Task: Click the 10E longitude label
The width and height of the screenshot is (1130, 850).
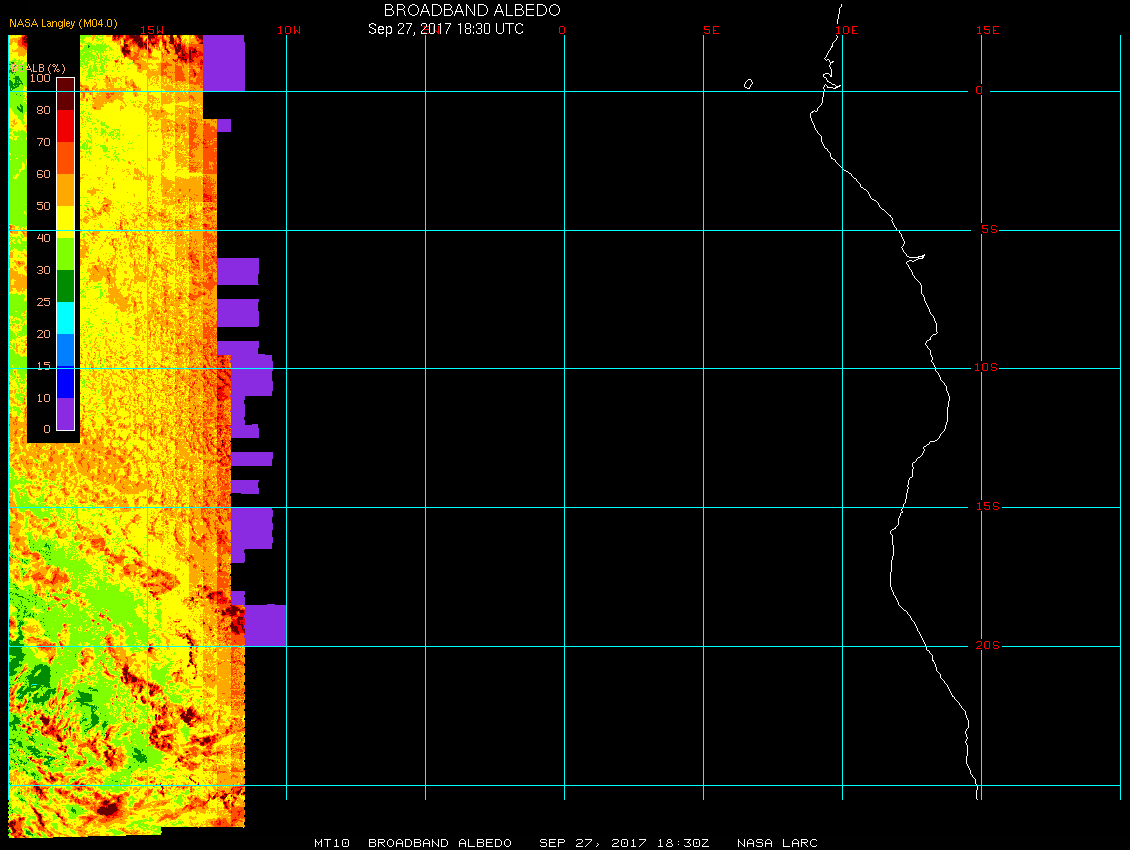Action: pos(847,30)
